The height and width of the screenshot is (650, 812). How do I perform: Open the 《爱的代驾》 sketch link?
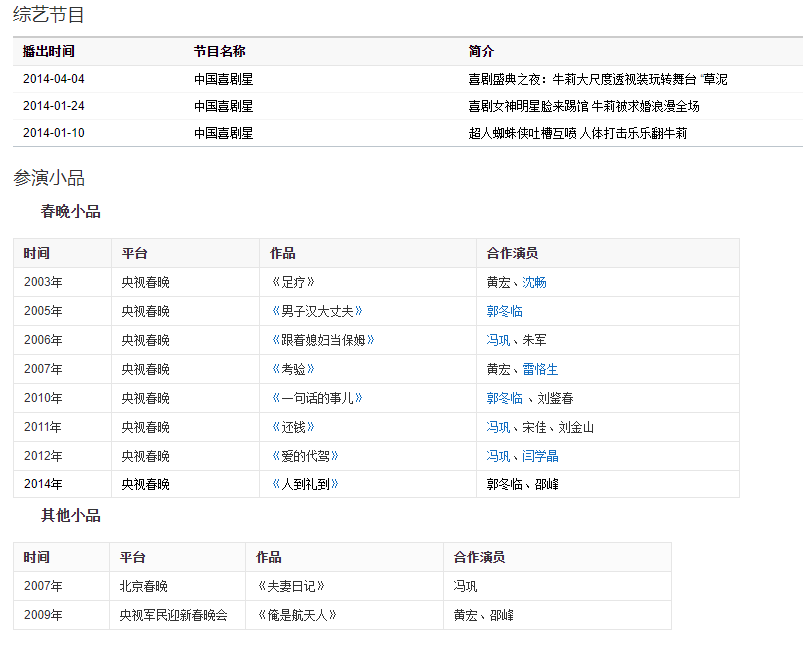(x=305, y=456)
